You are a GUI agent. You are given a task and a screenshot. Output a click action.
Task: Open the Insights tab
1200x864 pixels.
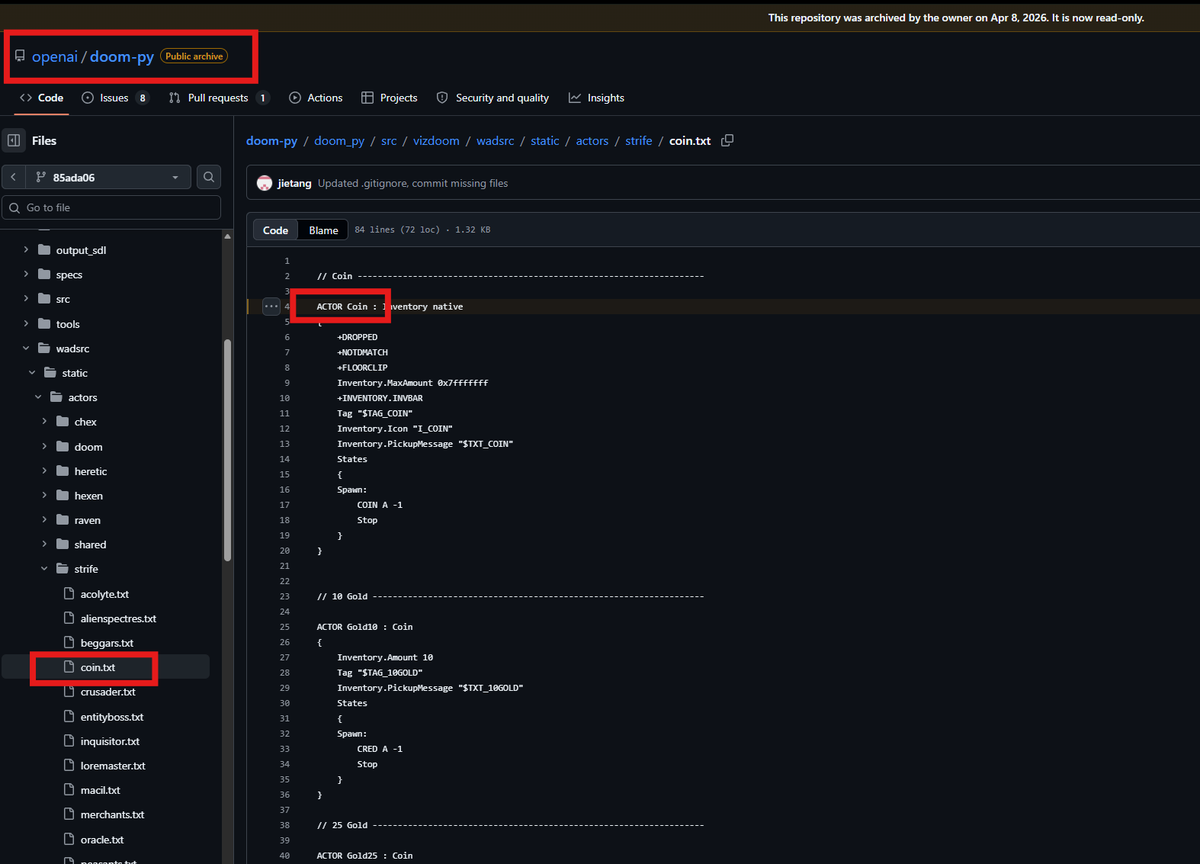596,98
